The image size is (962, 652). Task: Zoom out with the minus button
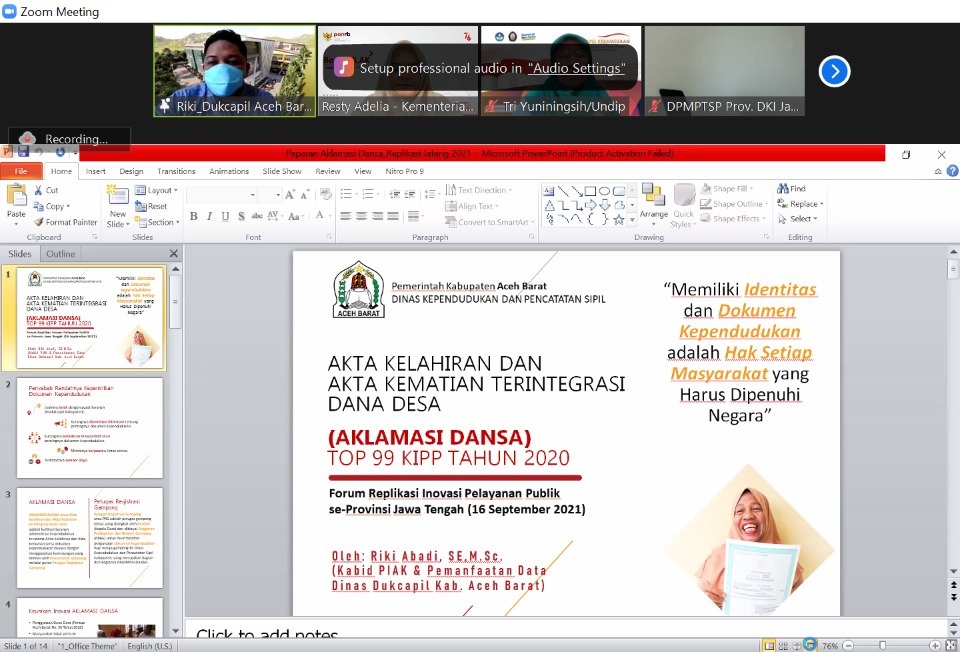coord(847,646)
